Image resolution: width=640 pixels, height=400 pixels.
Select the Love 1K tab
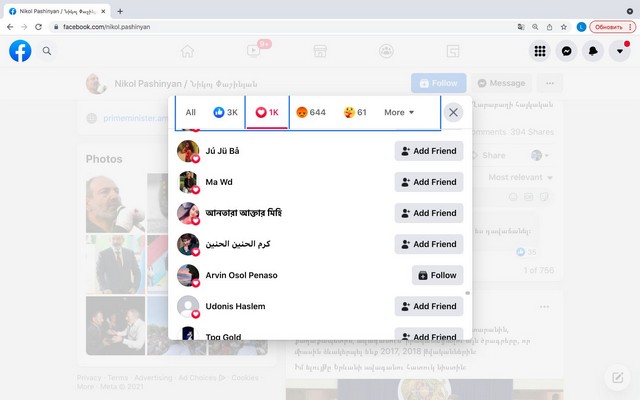267,112
